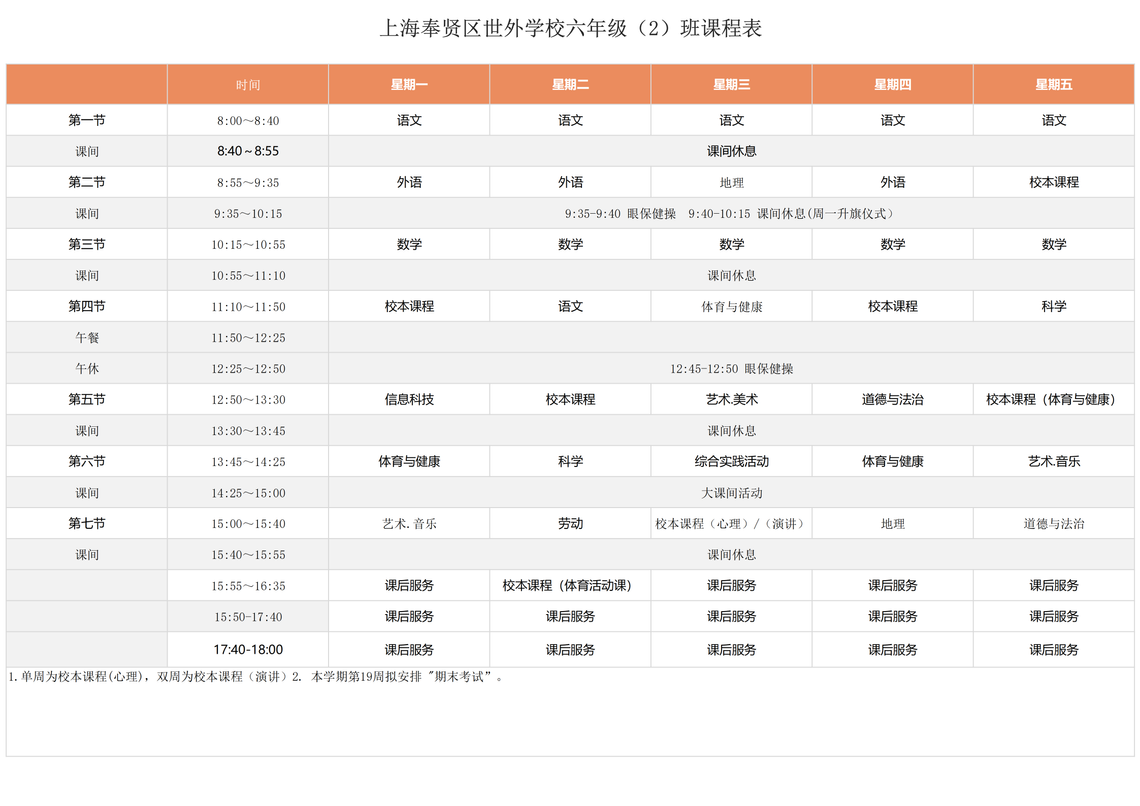Click the 劳动 cell on Tuesday
The image size is (1140, 806).
(x=570, y=523)
